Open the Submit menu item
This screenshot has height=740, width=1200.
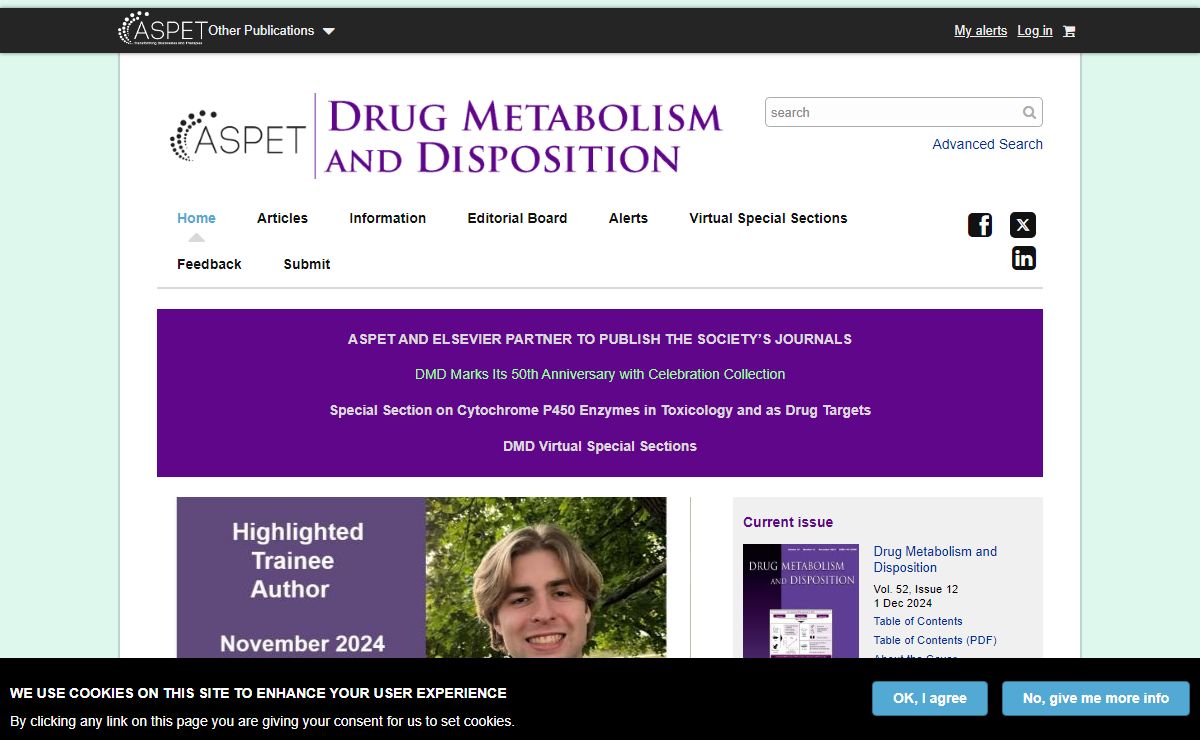coord(307,264)
